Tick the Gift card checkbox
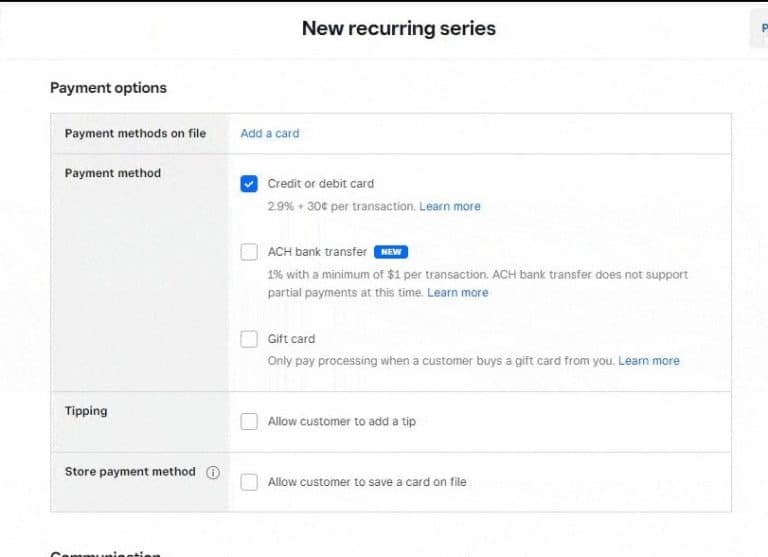Image resolution: width=768 pixels, height=557 pixels. (249, 339)
